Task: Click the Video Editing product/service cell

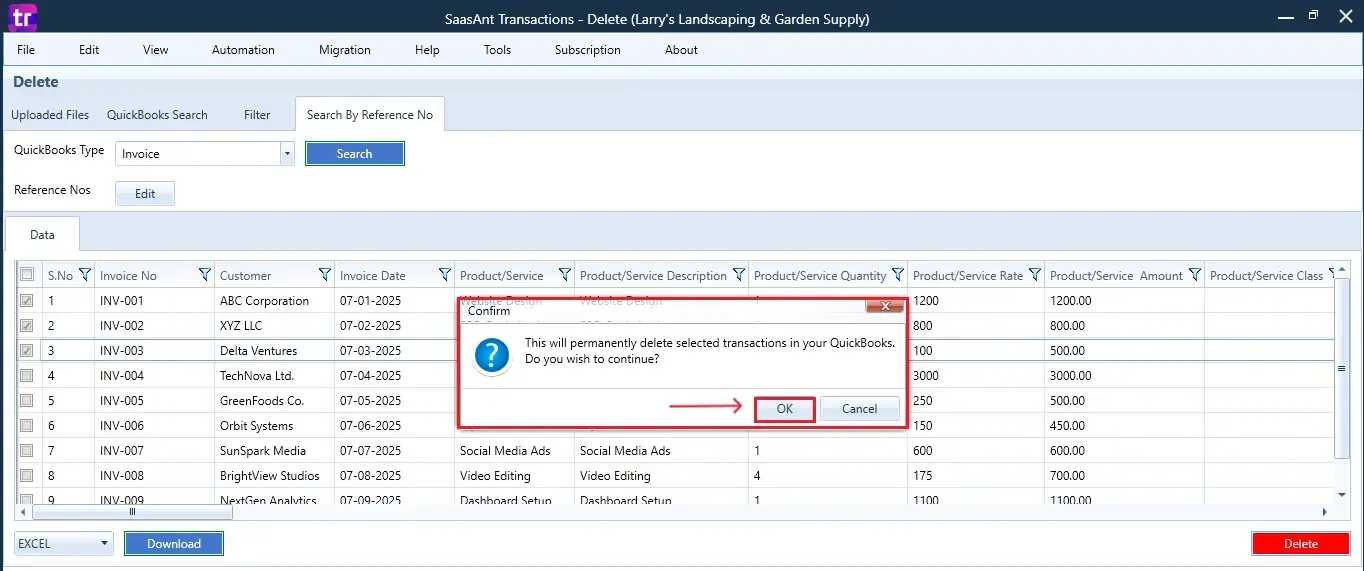Action: point(514,475)
